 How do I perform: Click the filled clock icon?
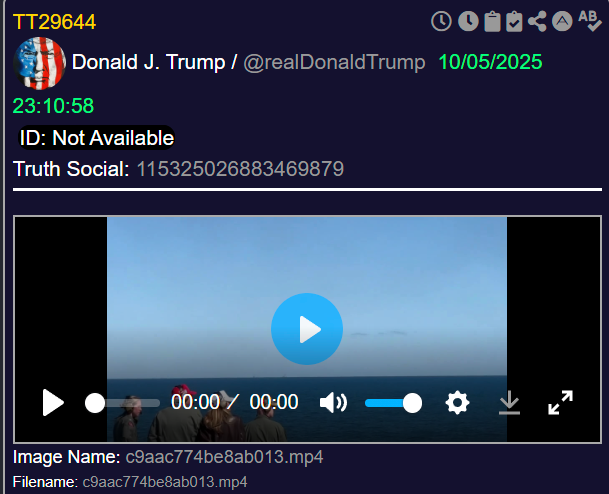coord(467,21)
